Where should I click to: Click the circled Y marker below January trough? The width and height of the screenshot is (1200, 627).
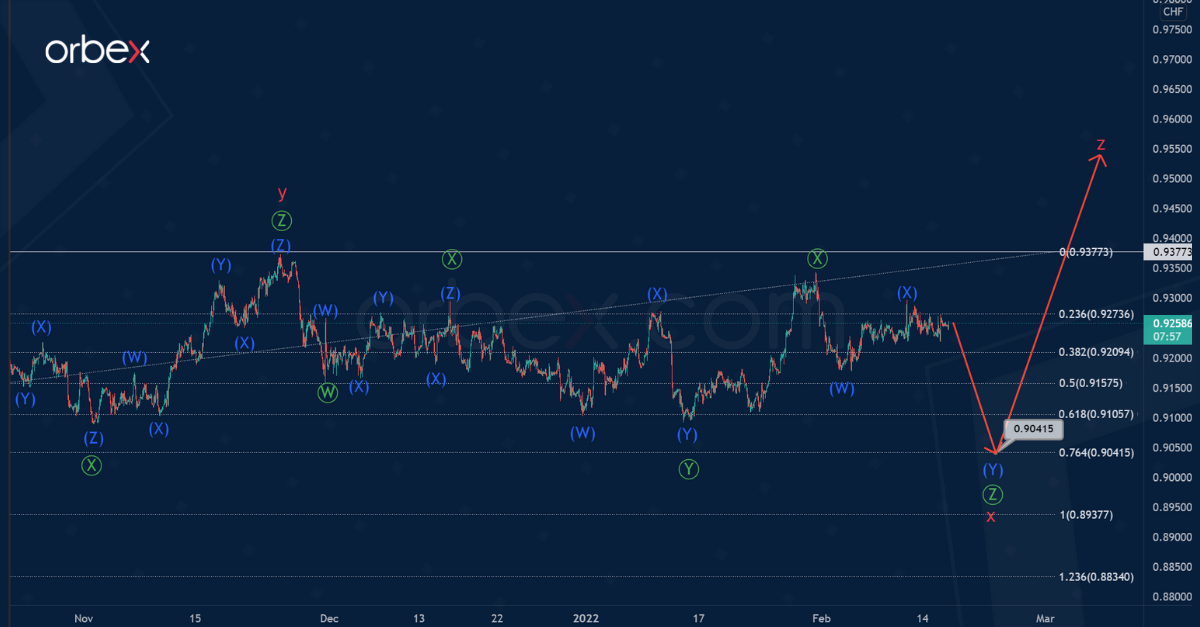coord(687,469)
